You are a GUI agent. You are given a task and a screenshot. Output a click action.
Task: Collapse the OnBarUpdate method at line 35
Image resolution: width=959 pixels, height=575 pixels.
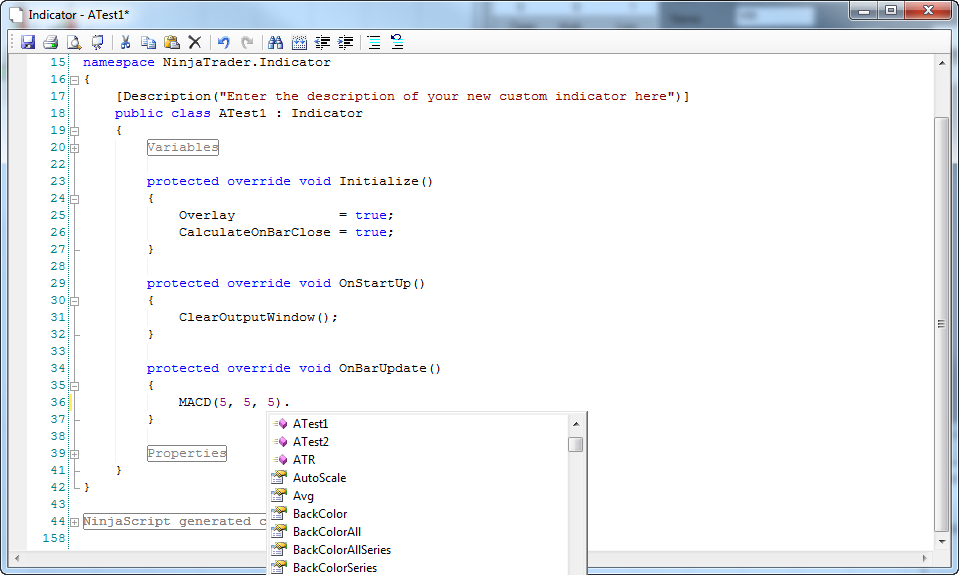click(75, 386)
